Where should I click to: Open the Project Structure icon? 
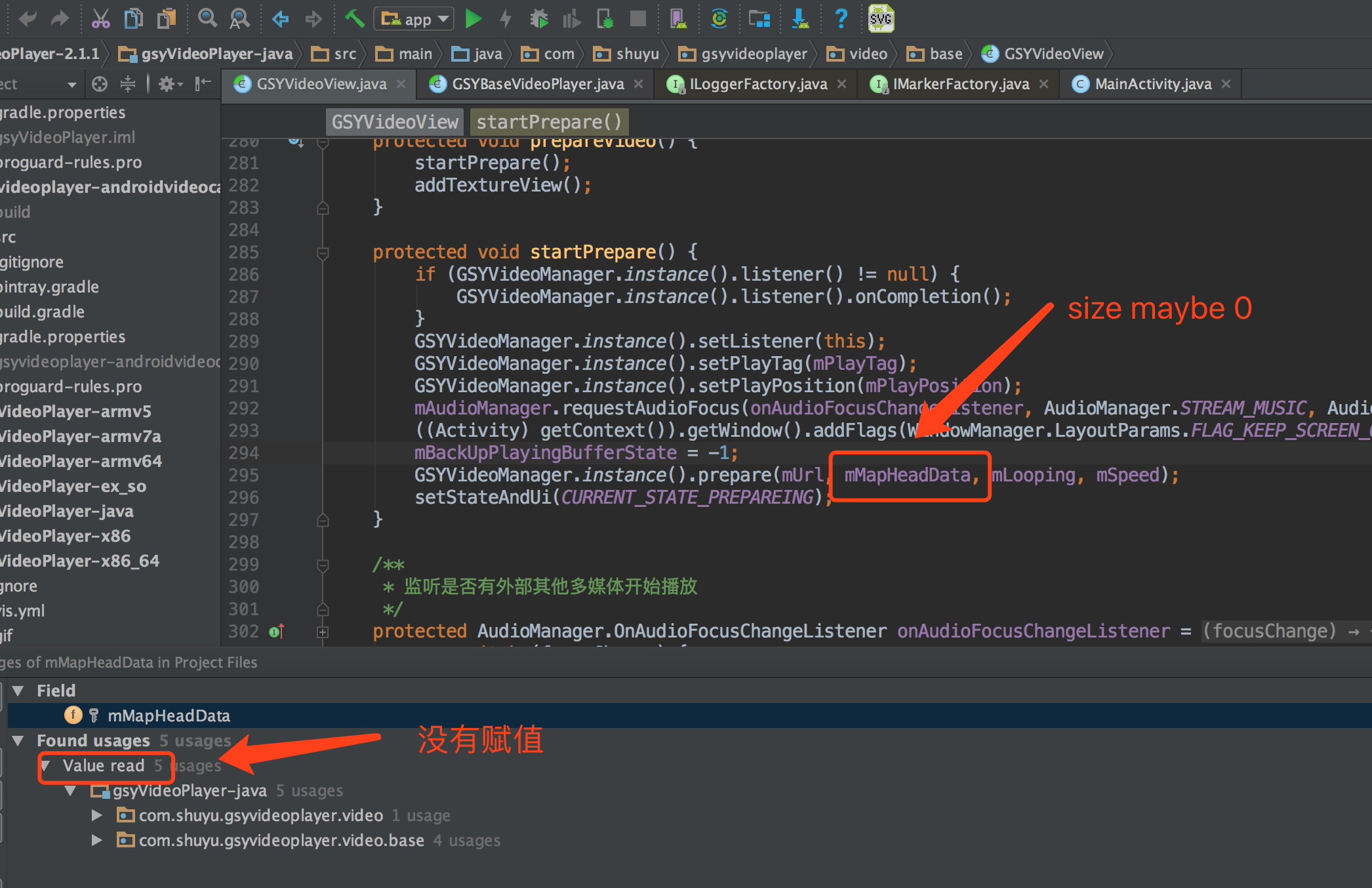759,18
